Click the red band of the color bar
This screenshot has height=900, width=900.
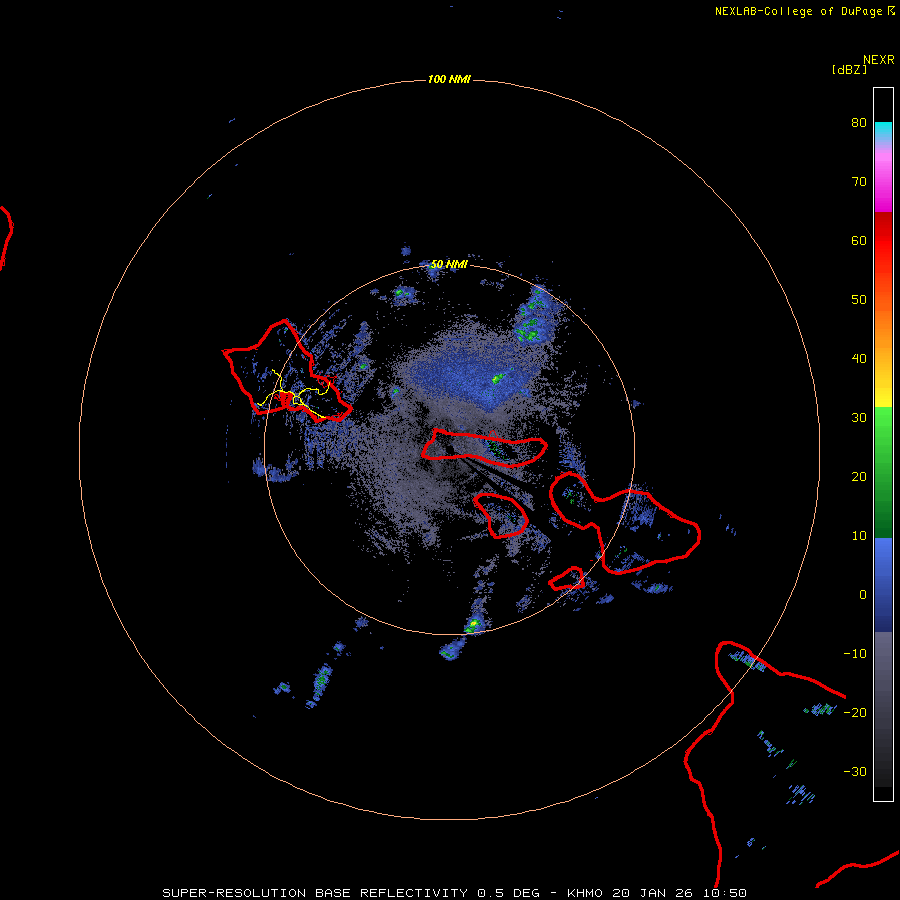pos(883,241)
